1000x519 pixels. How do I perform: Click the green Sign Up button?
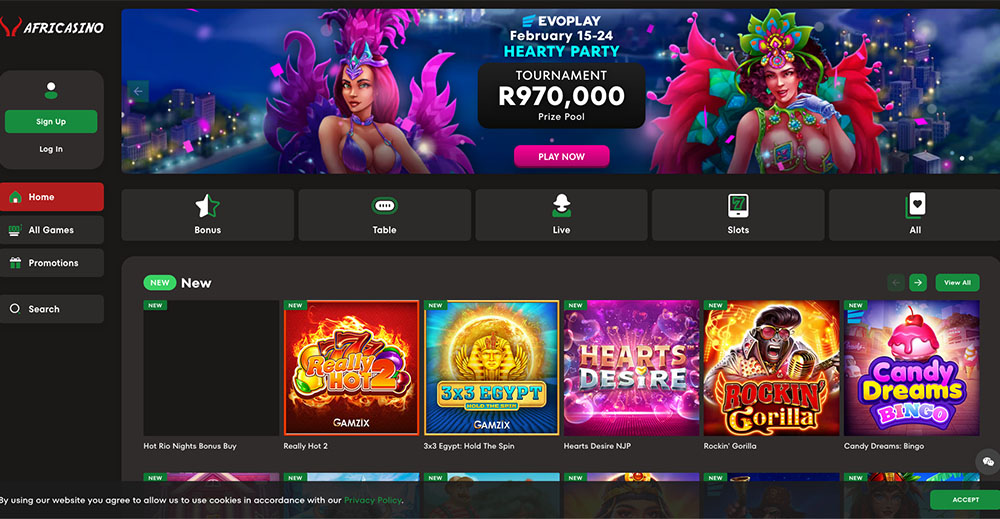coord(51,122)
